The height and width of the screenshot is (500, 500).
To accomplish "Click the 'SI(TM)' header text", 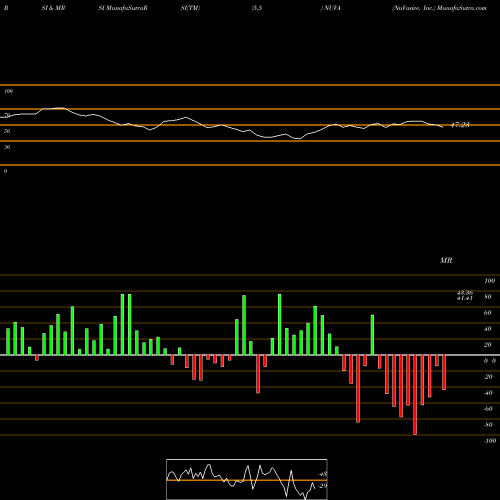I will (x=190, y=8).
